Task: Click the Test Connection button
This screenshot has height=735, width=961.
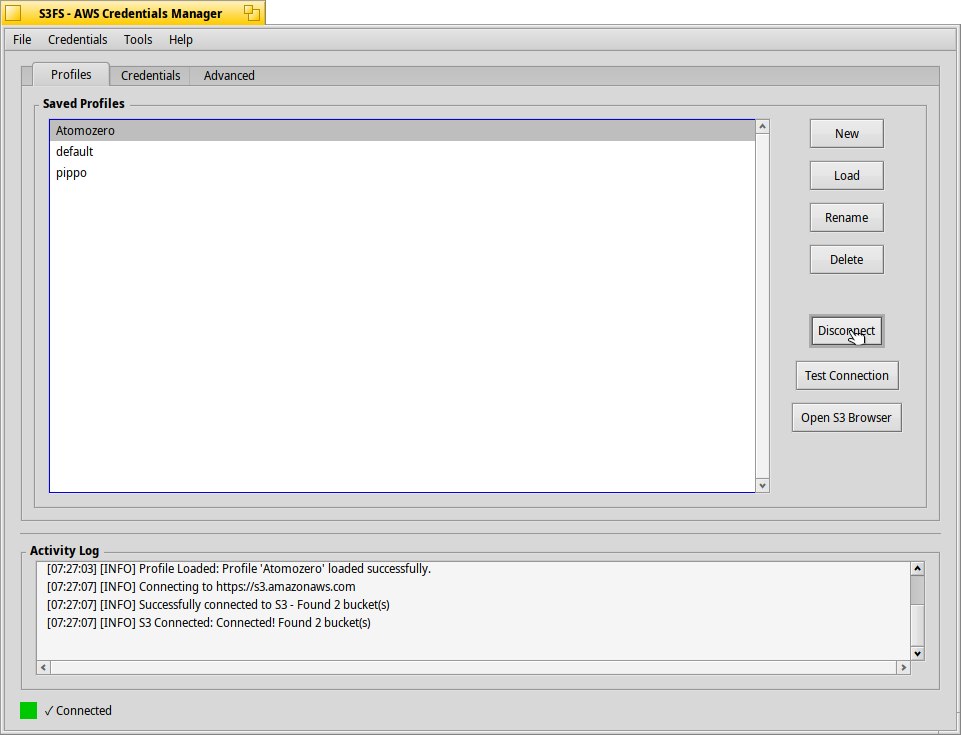Action: click(x=846, y=376)
